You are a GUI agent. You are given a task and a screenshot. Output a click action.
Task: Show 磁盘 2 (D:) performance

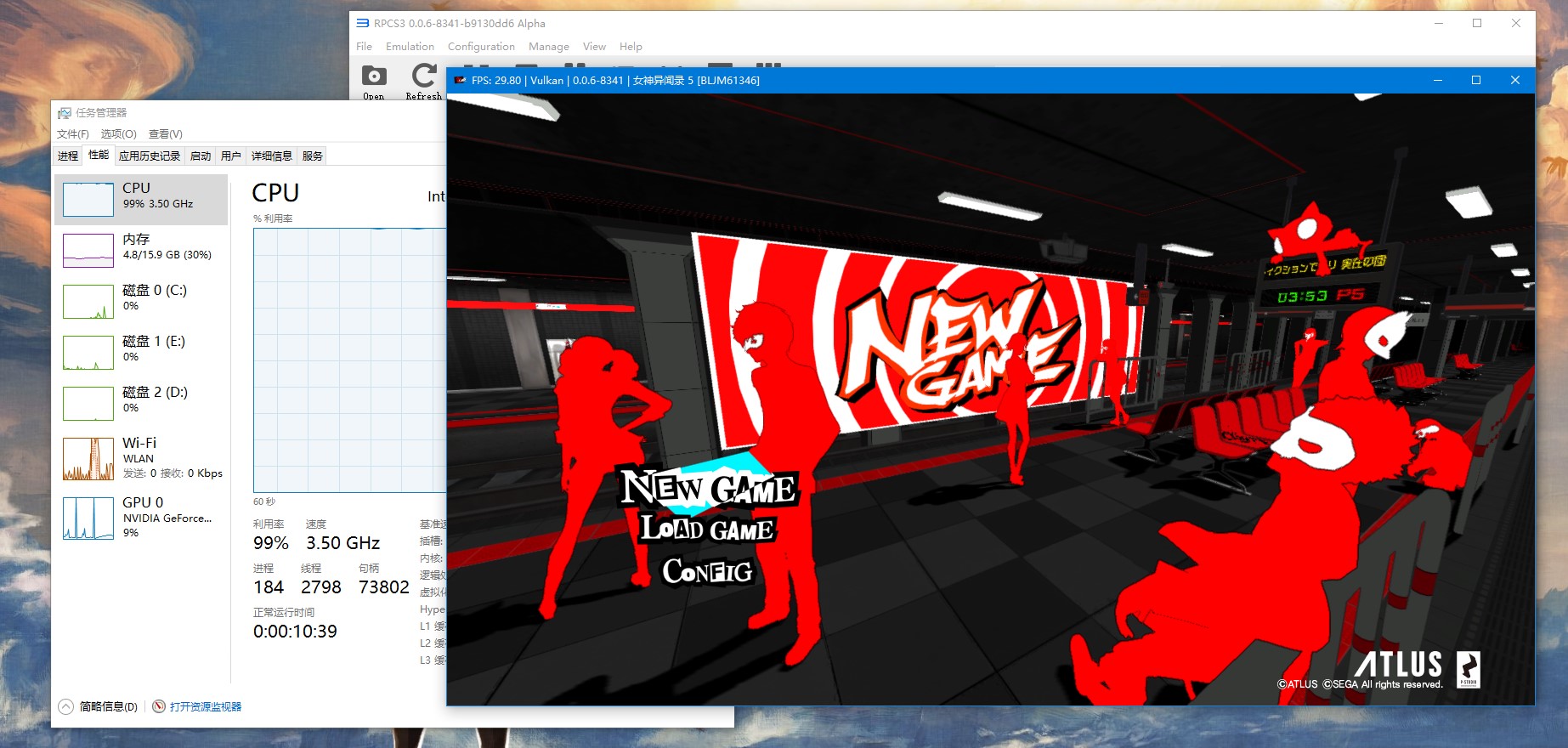tap(142, 404)
